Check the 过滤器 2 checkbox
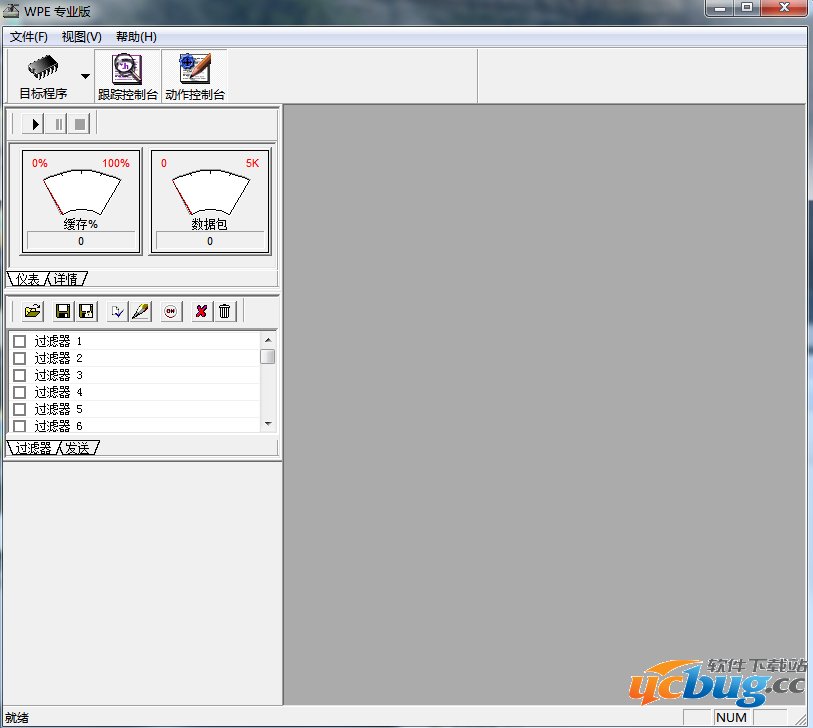Screen dimensions: 813x728 20,358
